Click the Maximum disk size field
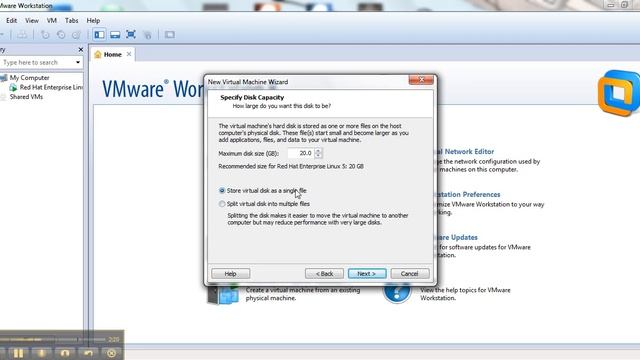This screenshot has width=640, height=360. click(x=300, y=153)
